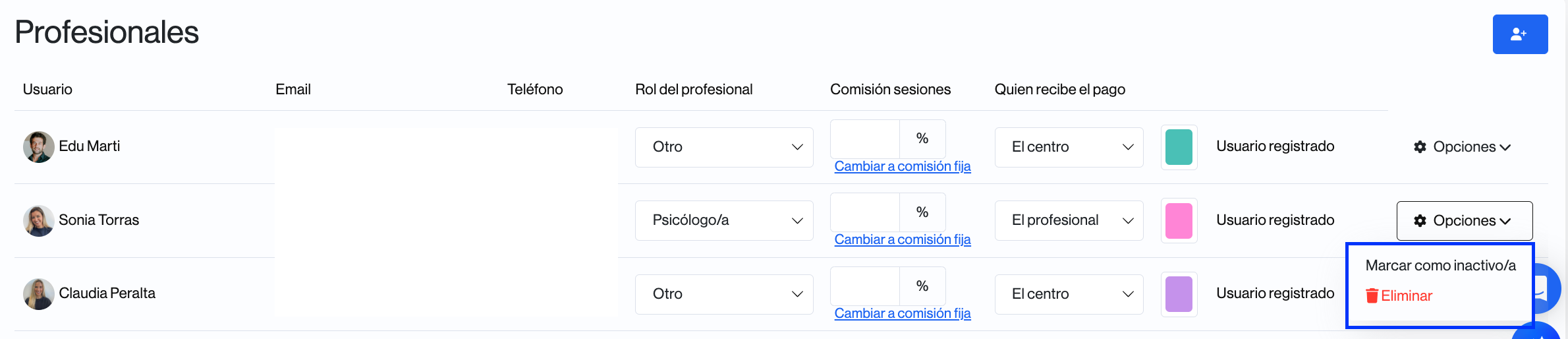Open Sonia Torras's Opciones button

click(1464, 221)
